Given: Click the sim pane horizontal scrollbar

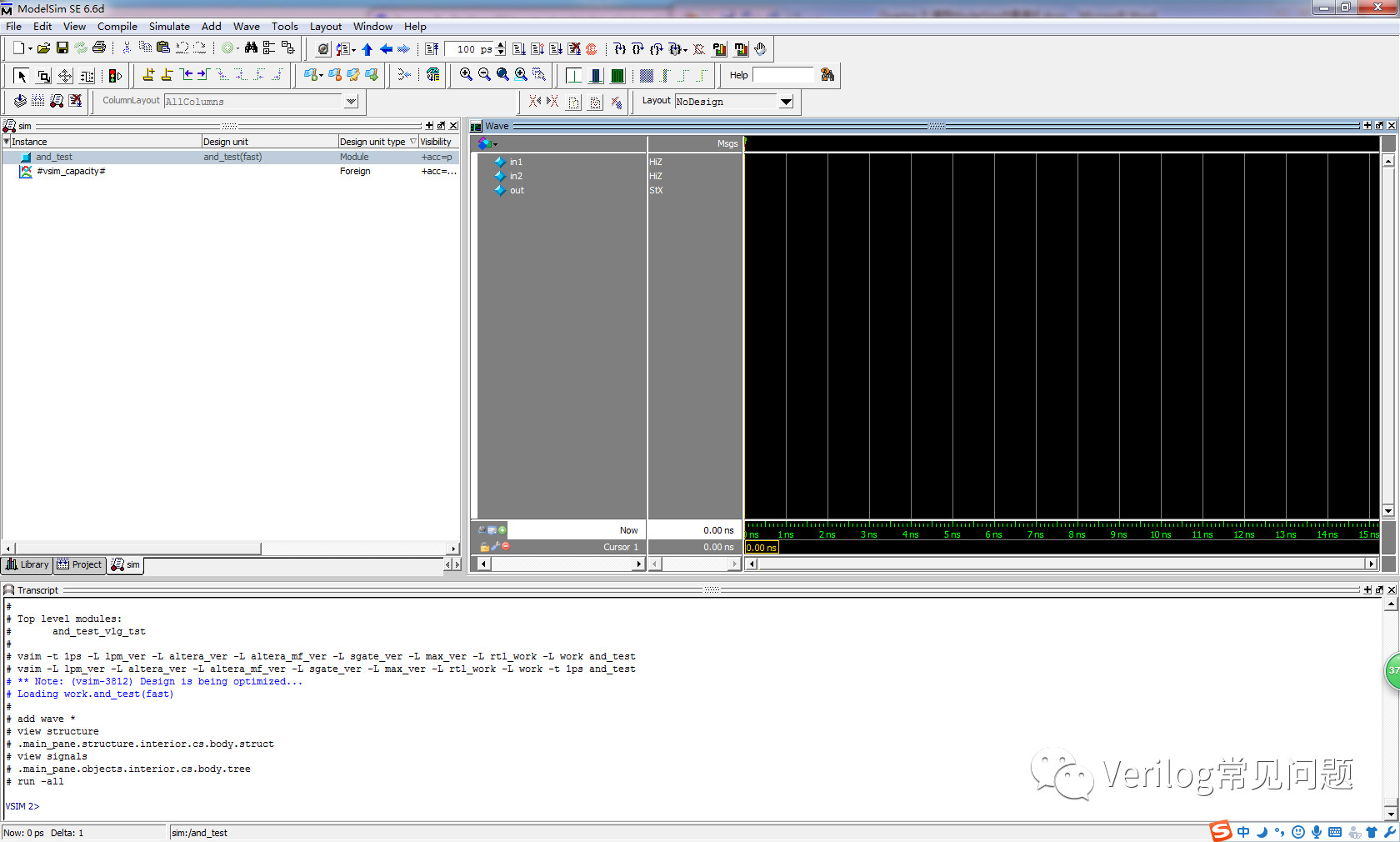Looking at the screenshot, I should pos(137,549).
